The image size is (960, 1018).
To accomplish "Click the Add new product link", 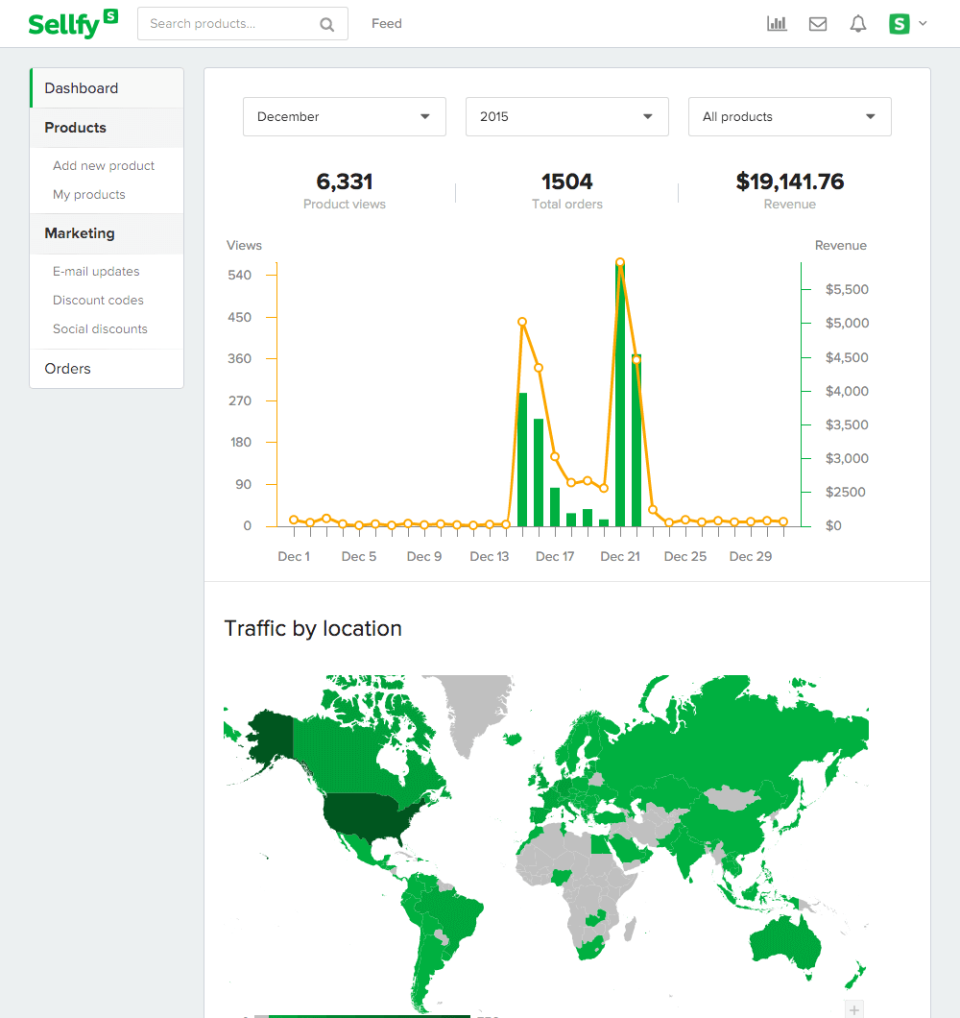I will coord(104,166).
